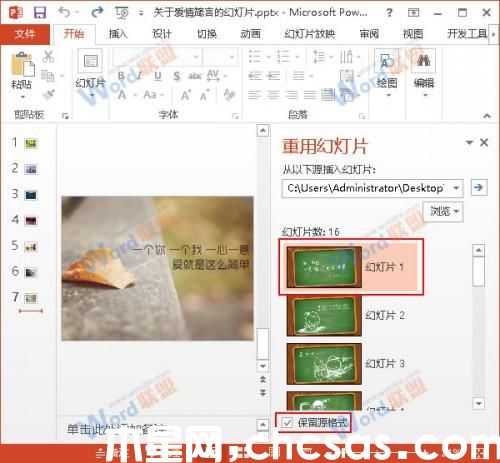Click the Numbering list icon
The width and height of the screenshot is (500, 463).
[283, 57]
